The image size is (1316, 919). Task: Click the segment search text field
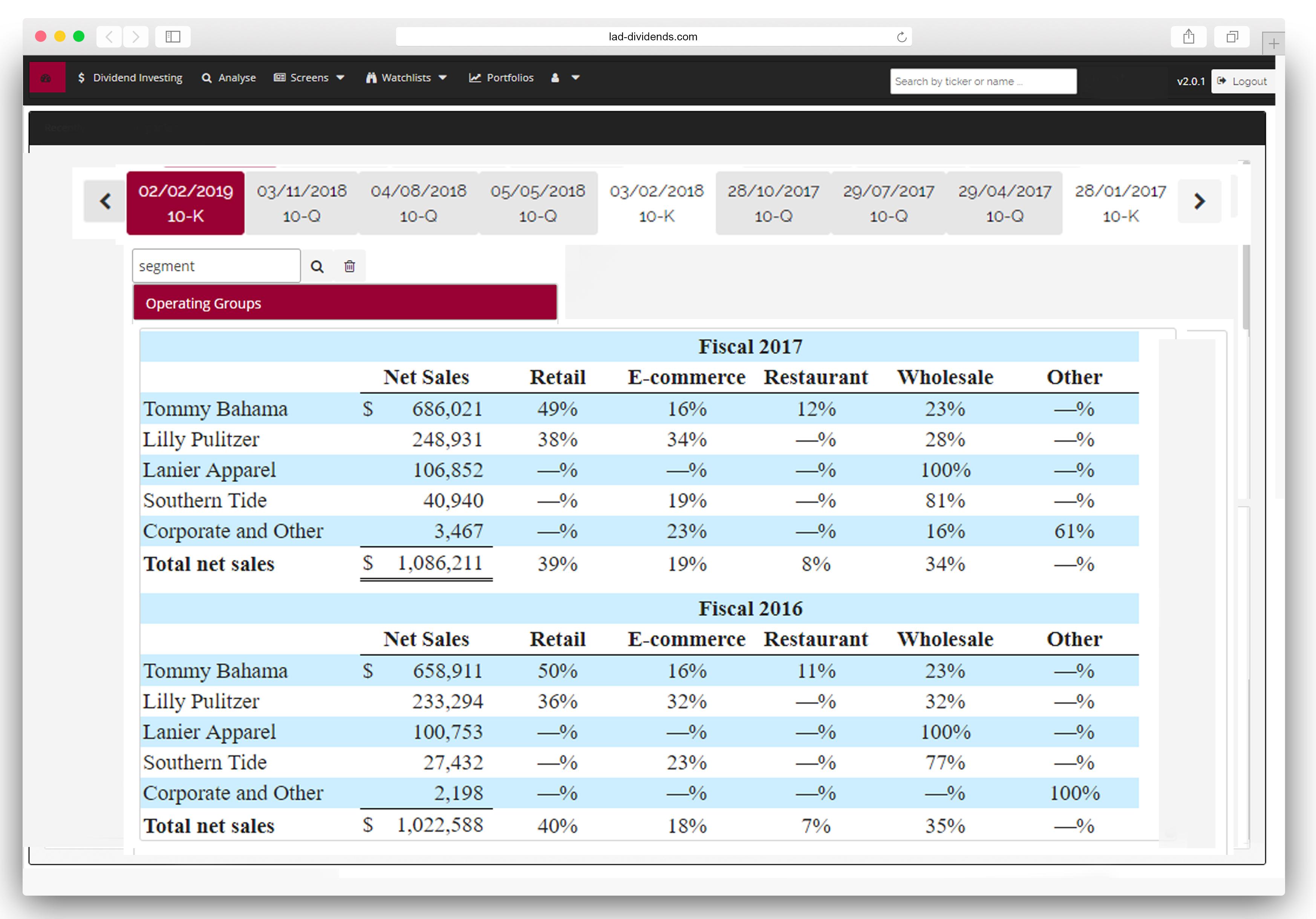pos(216,266)
